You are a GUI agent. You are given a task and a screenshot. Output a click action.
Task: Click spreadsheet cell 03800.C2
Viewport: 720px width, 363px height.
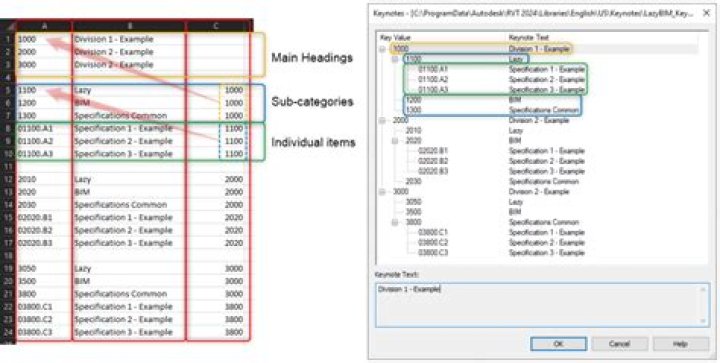44,319
